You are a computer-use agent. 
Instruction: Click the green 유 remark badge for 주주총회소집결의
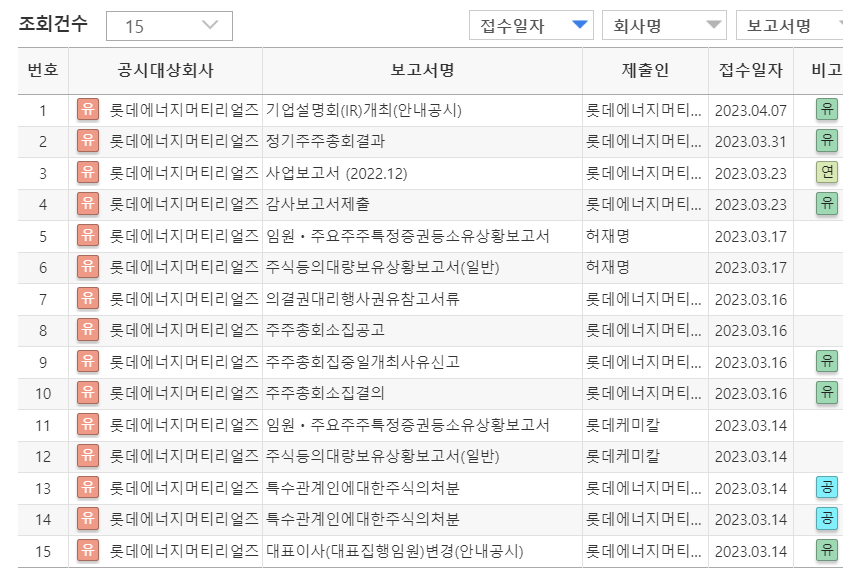click(x=827, y=392)
